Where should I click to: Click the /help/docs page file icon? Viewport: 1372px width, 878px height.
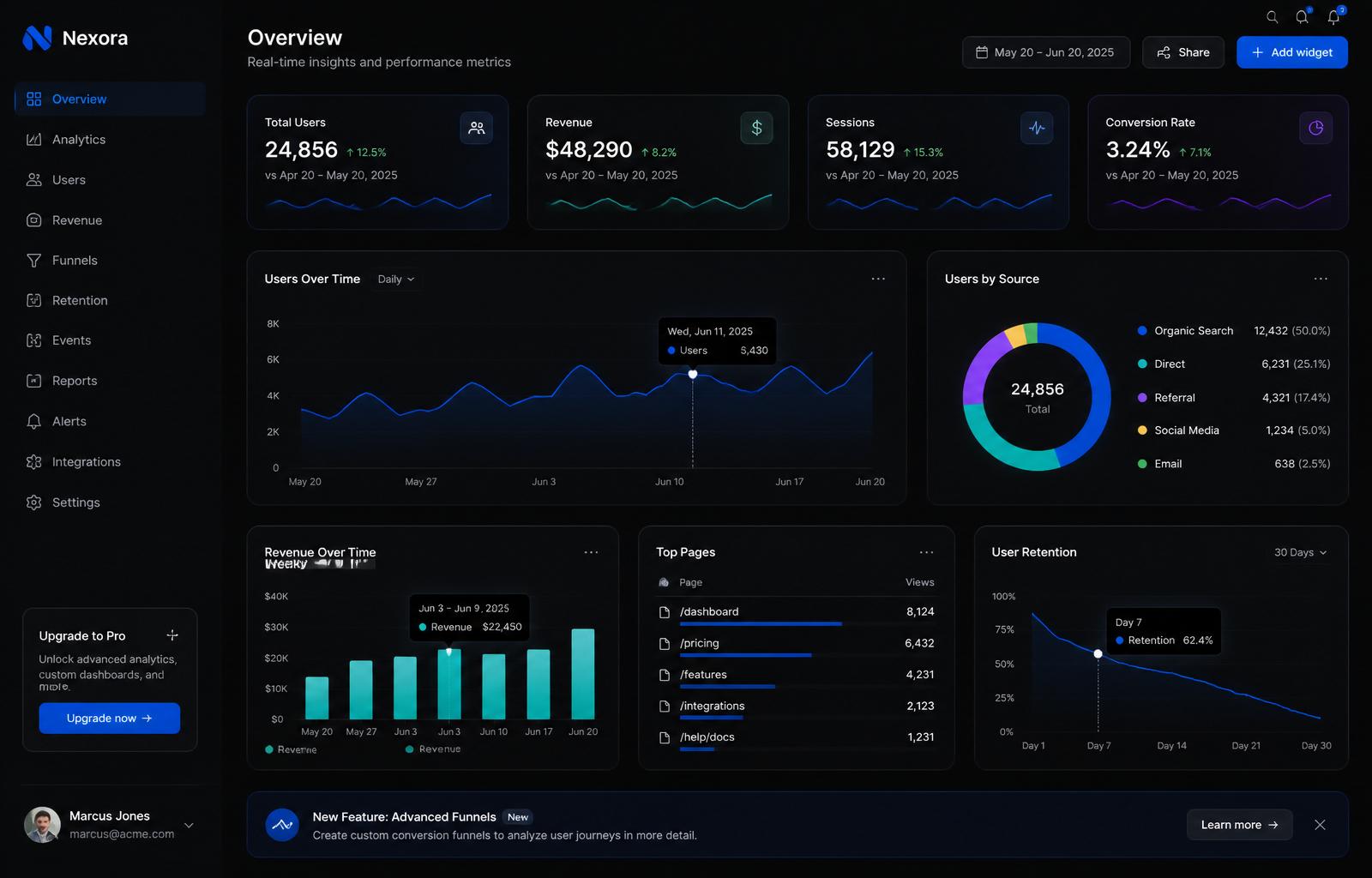664,737
